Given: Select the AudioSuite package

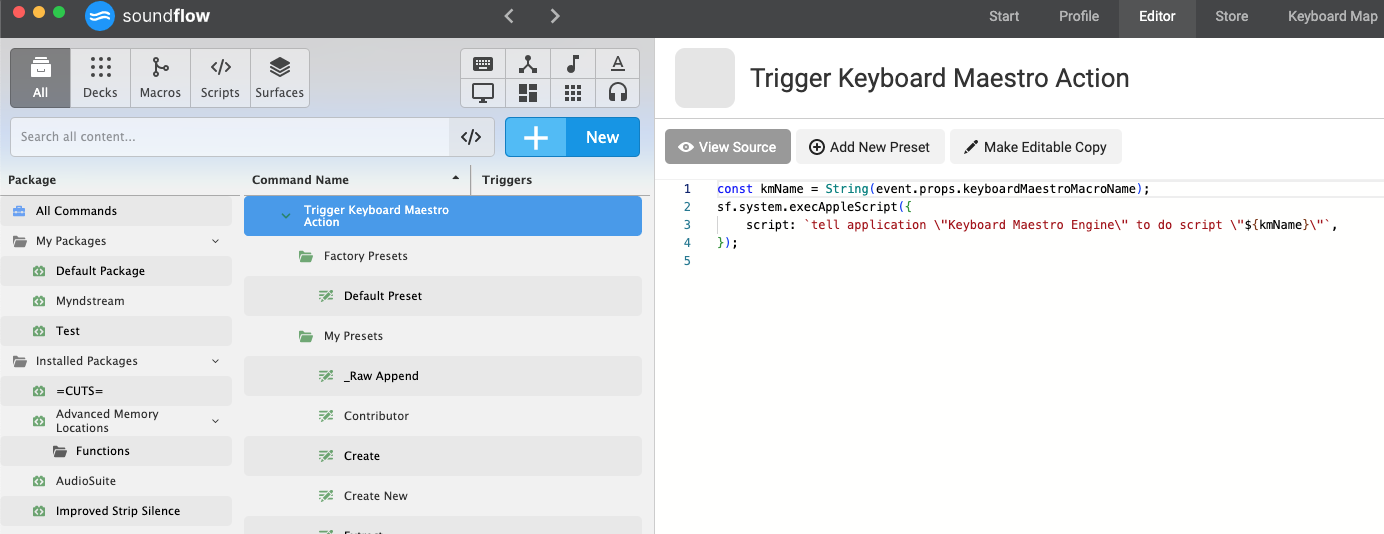Looking at the screenshot, I should point(116,481).
